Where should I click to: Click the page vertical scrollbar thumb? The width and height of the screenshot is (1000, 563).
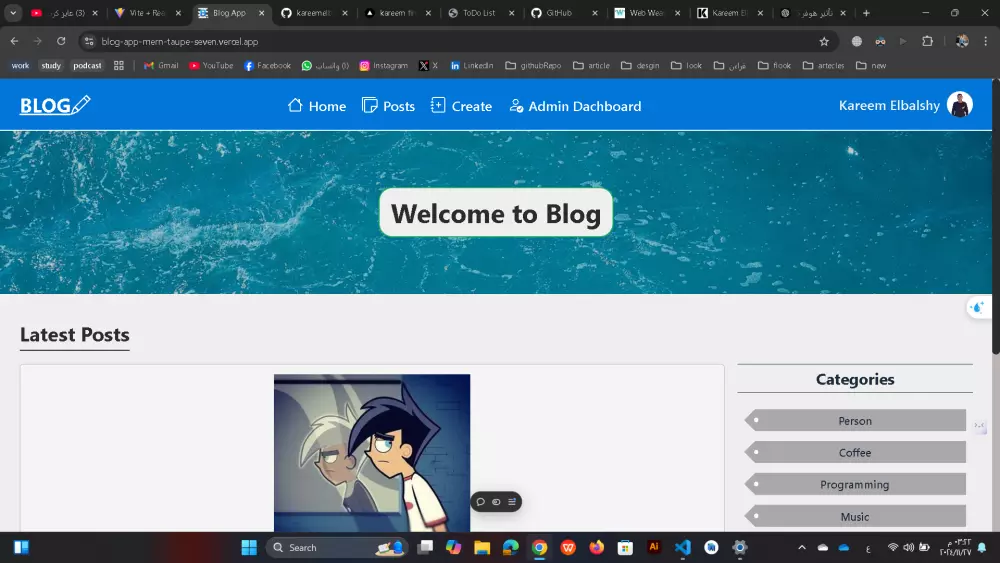coord(996,217)
